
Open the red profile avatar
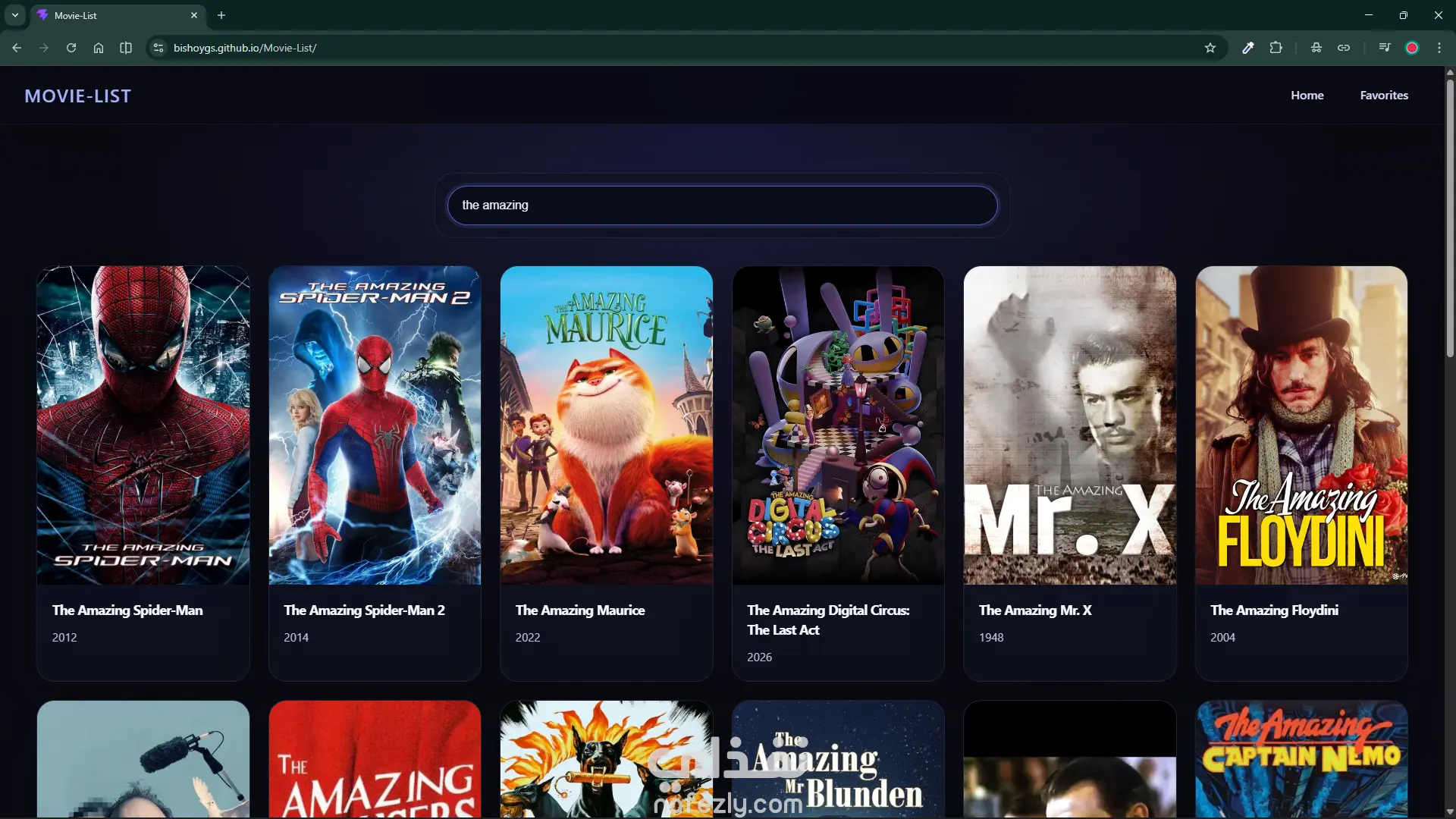pos(1412,48)
